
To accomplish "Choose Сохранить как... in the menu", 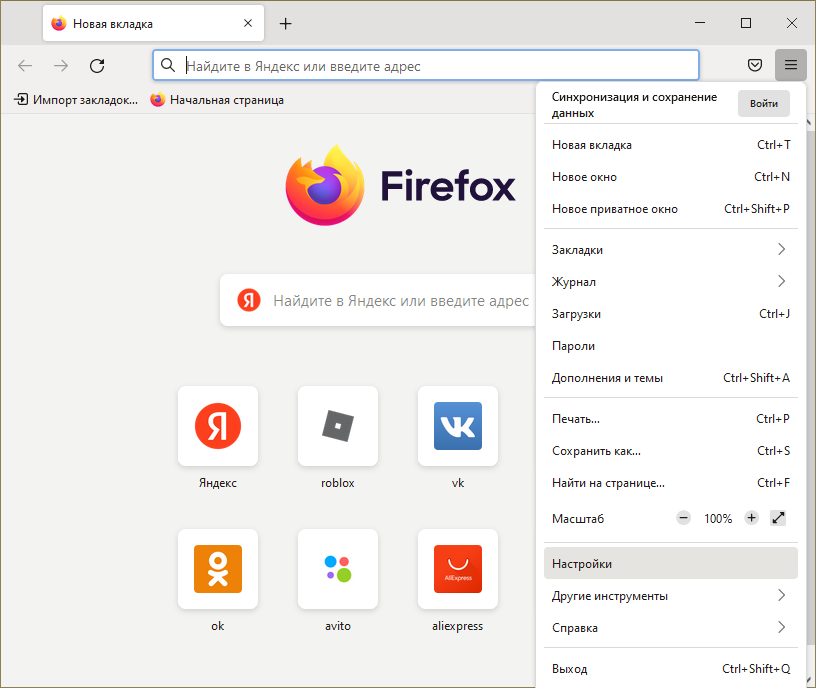I will point(671,451).
